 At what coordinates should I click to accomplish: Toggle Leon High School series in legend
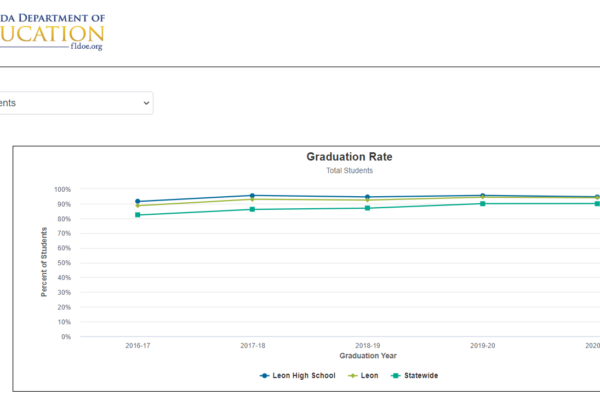click(297, 376)
